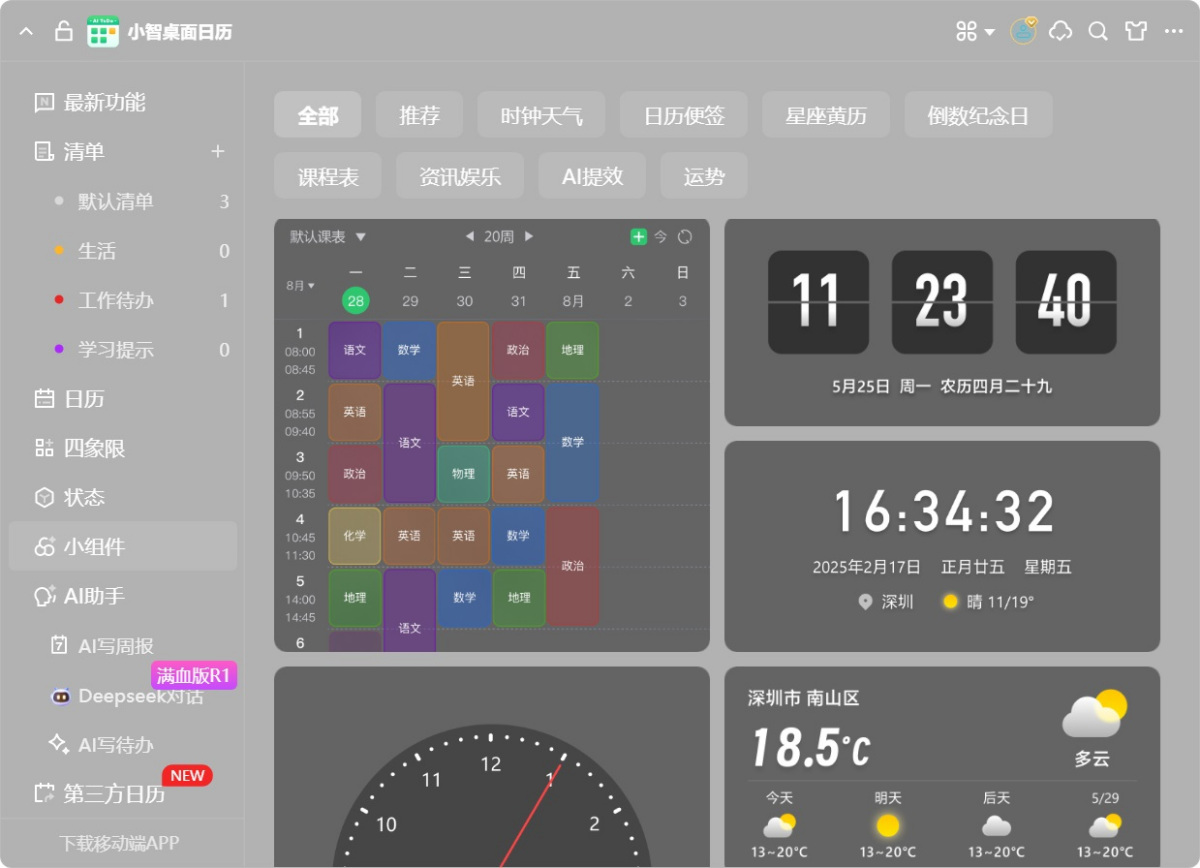Click the refresh icon in the timetable widget

click(x=685, y=236)
